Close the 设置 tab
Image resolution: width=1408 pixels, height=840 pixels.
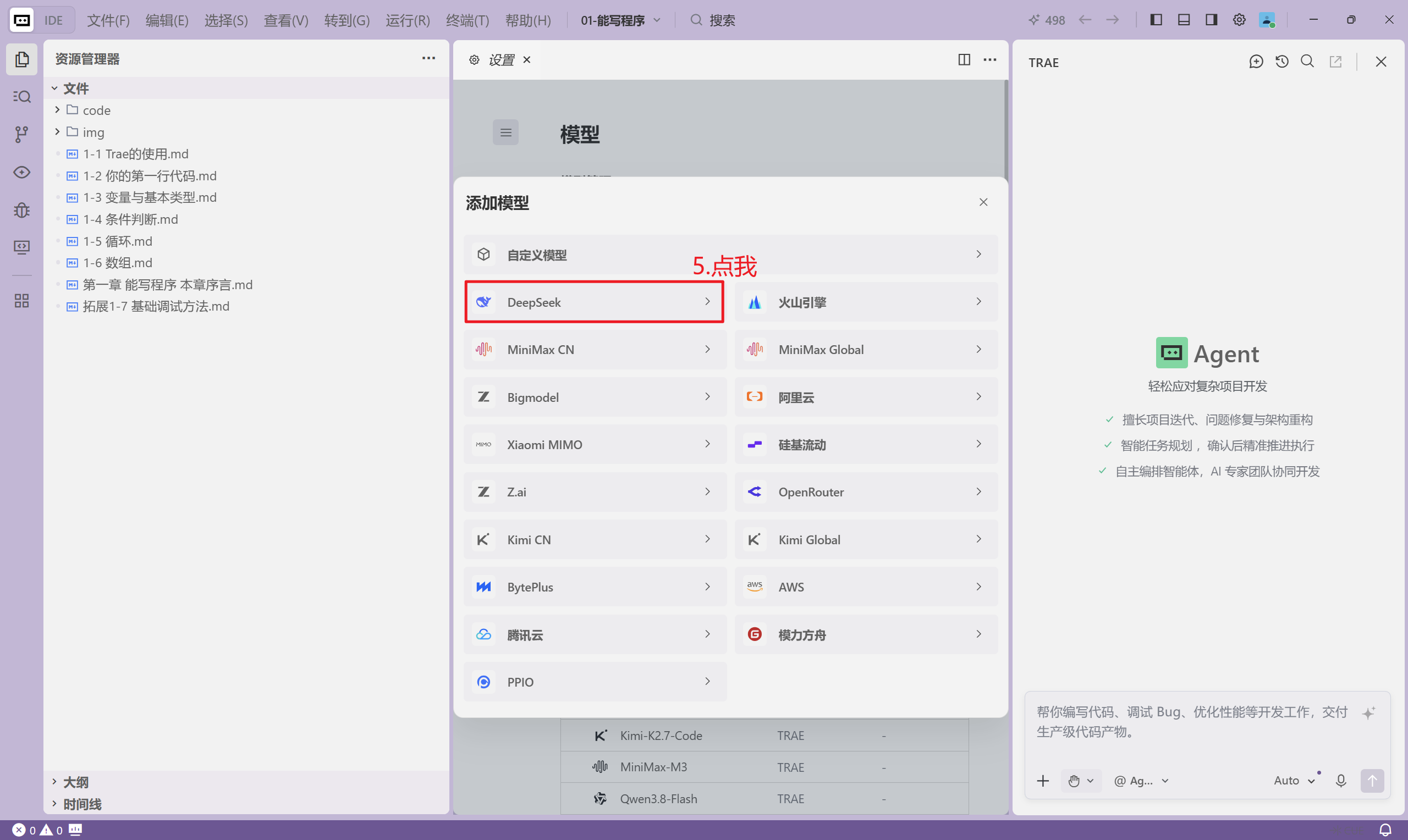526,59
